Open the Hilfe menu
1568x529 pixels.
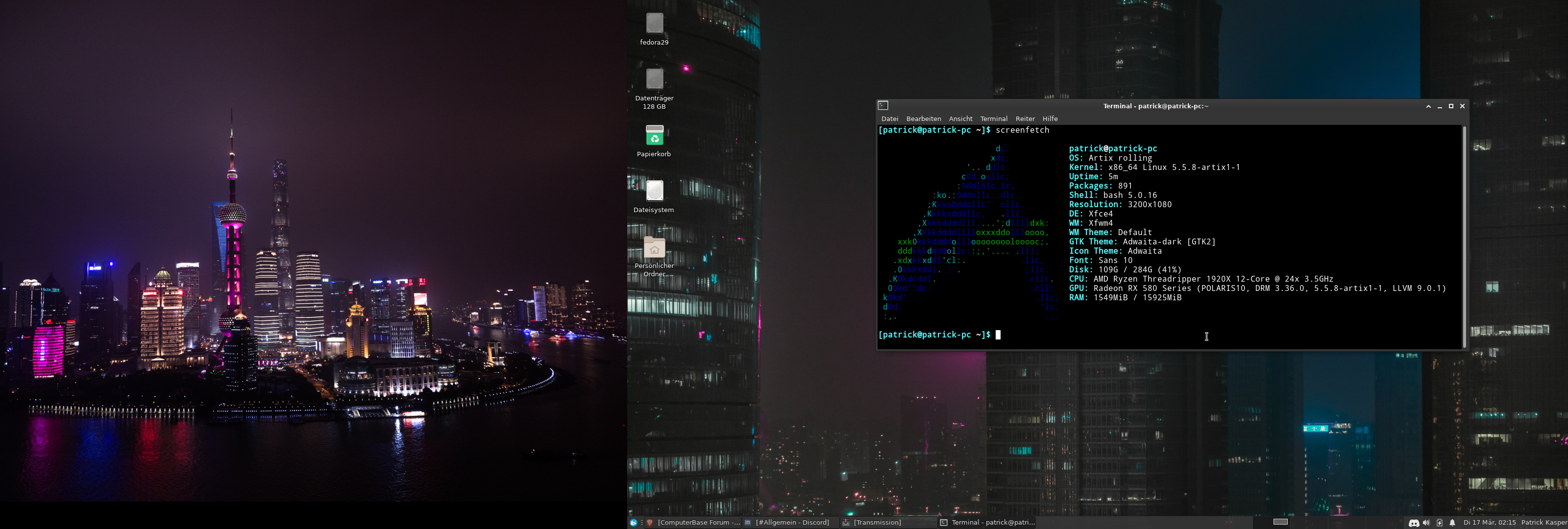pos(1050,119)
